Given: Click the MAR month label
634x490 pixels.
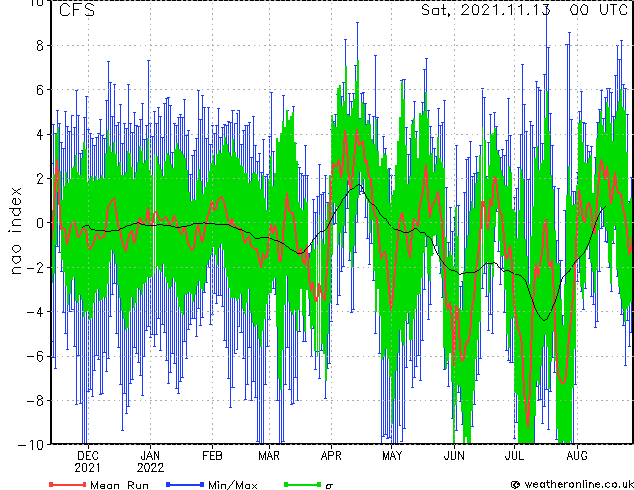Looking at the screenshot, I should pyautogui.click(x=269, y=456).
